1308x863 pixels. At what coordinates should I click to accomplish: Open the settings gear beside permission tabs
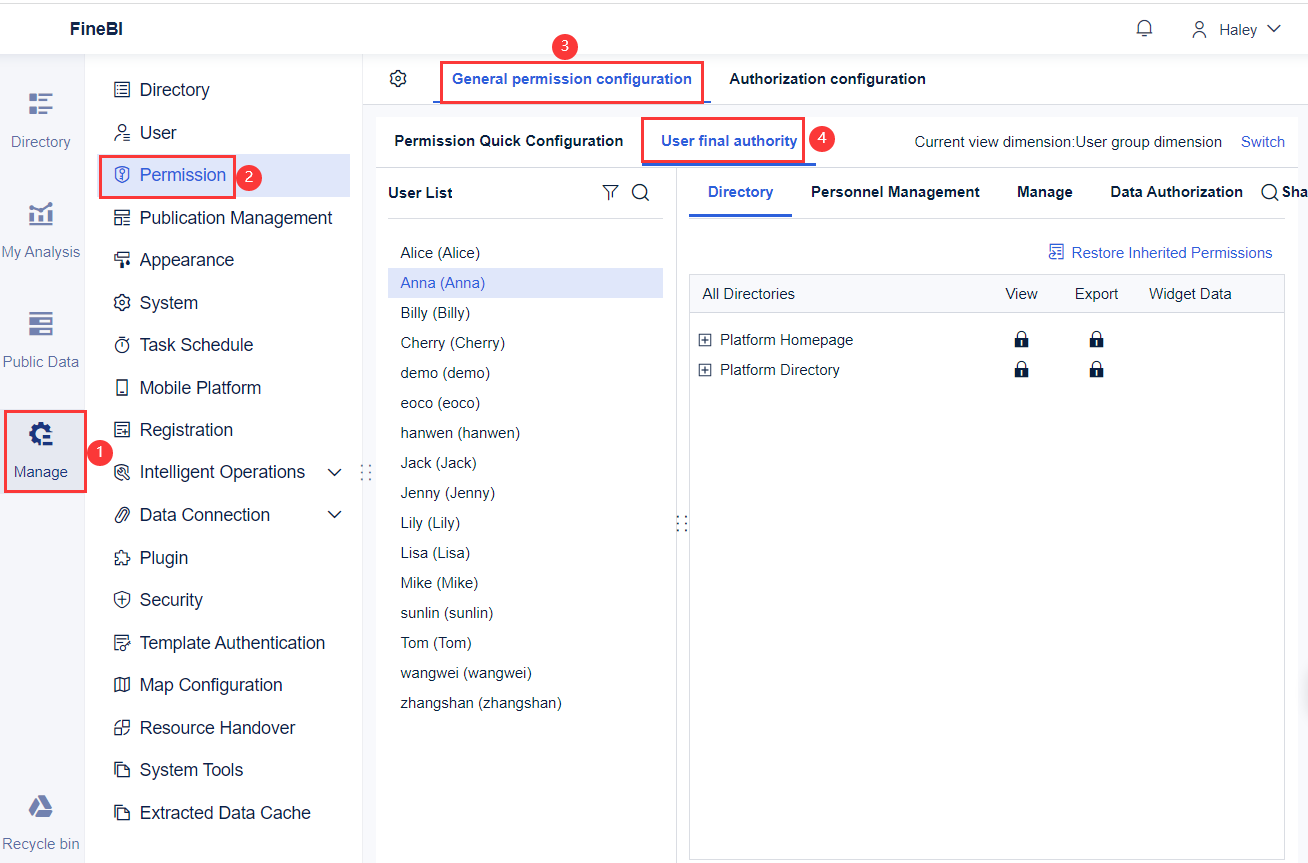coord(398,77)
